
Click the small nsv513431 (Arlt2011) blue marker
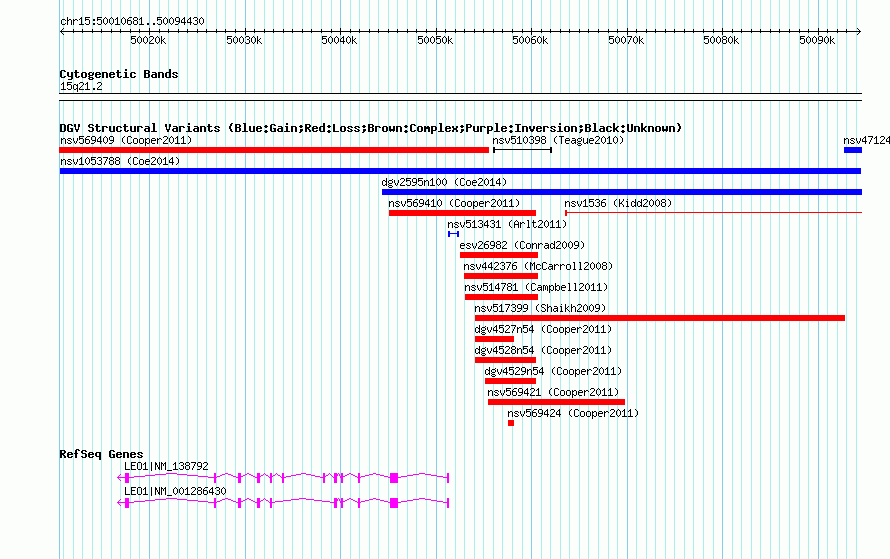click(453, 234)
